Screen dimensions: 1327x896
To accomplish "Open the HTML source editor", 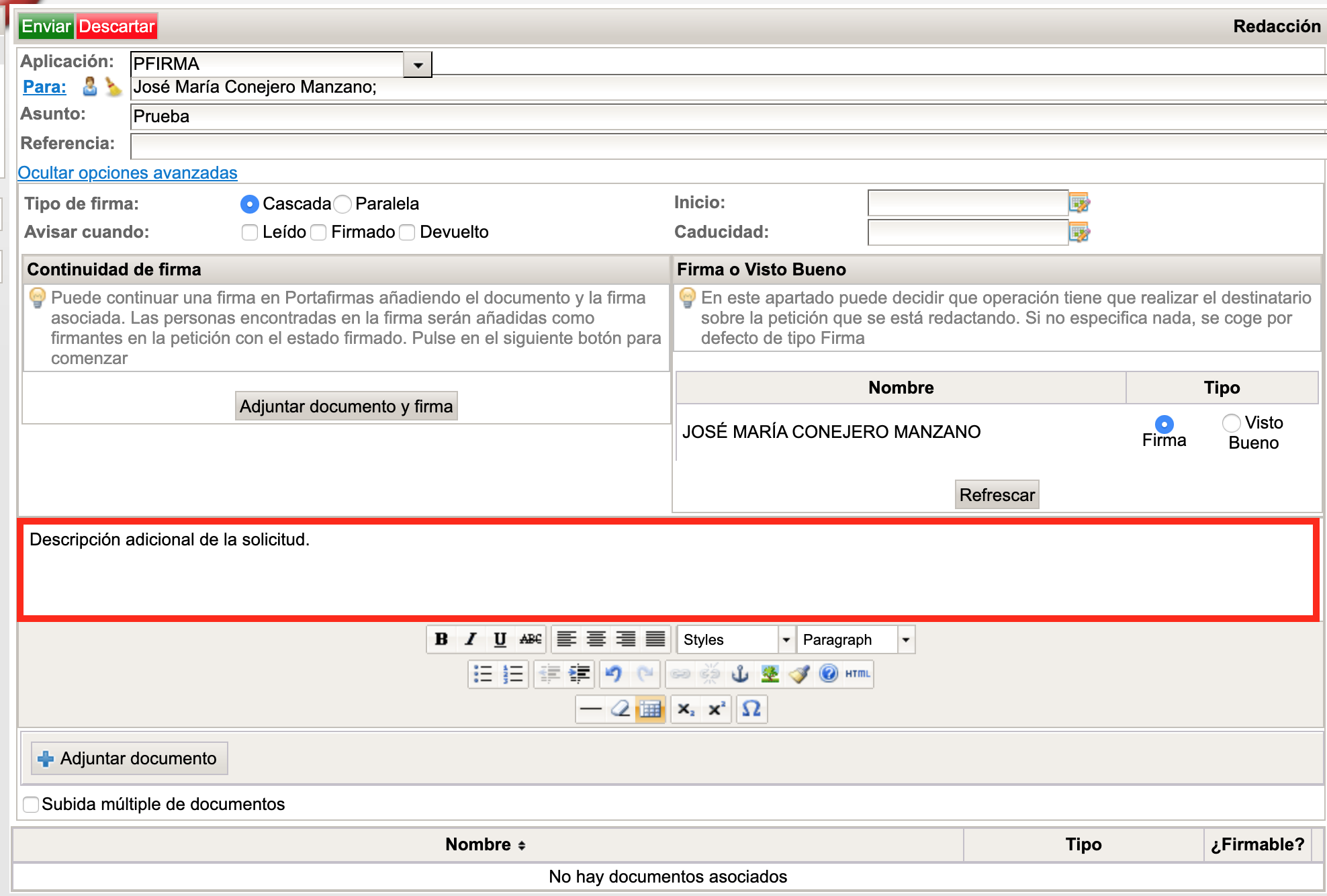I will 858,674.
